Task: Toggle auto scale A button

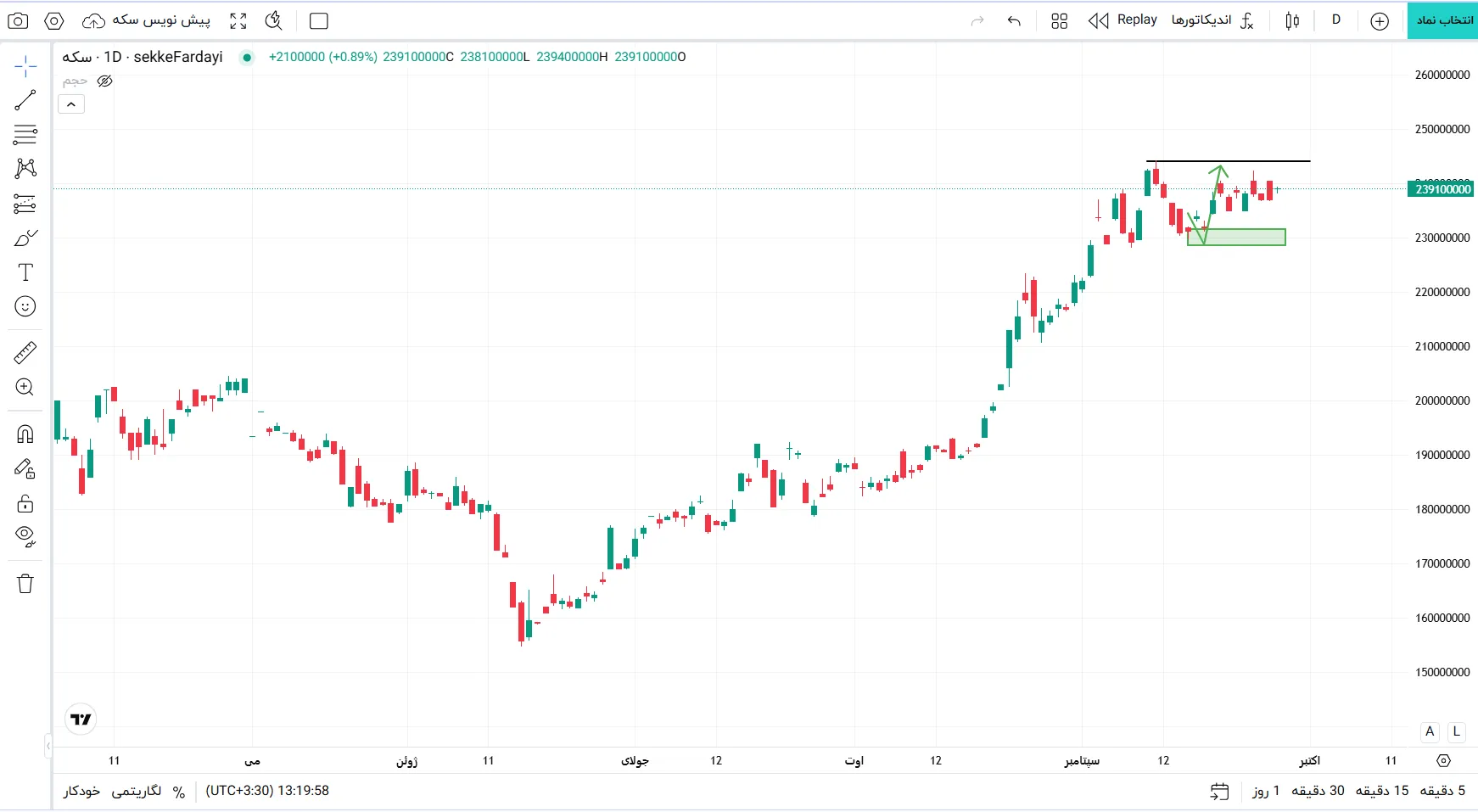Action: [1430, 731]
